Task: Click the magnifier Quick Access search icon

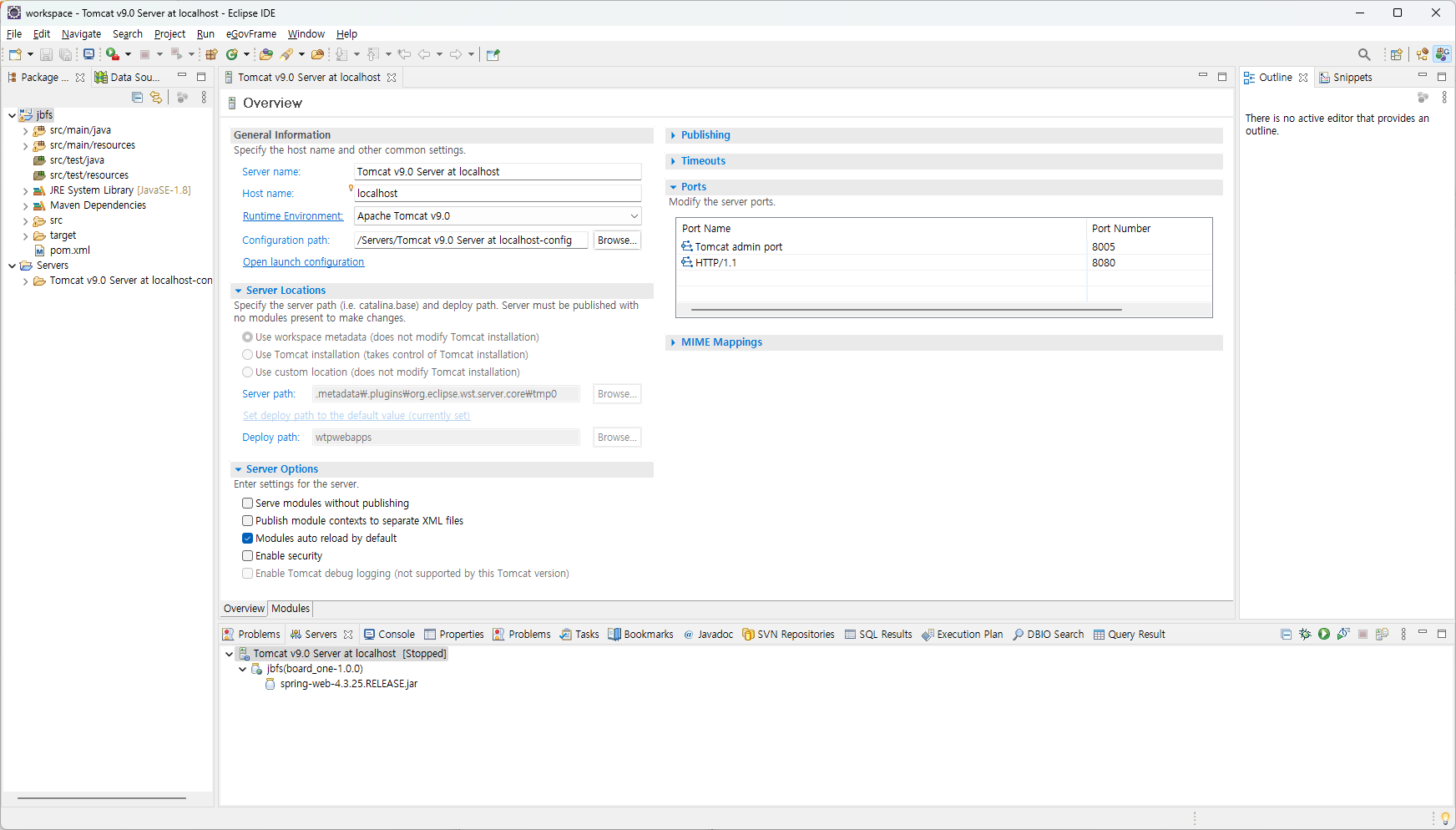Action: pos(1364,54)
